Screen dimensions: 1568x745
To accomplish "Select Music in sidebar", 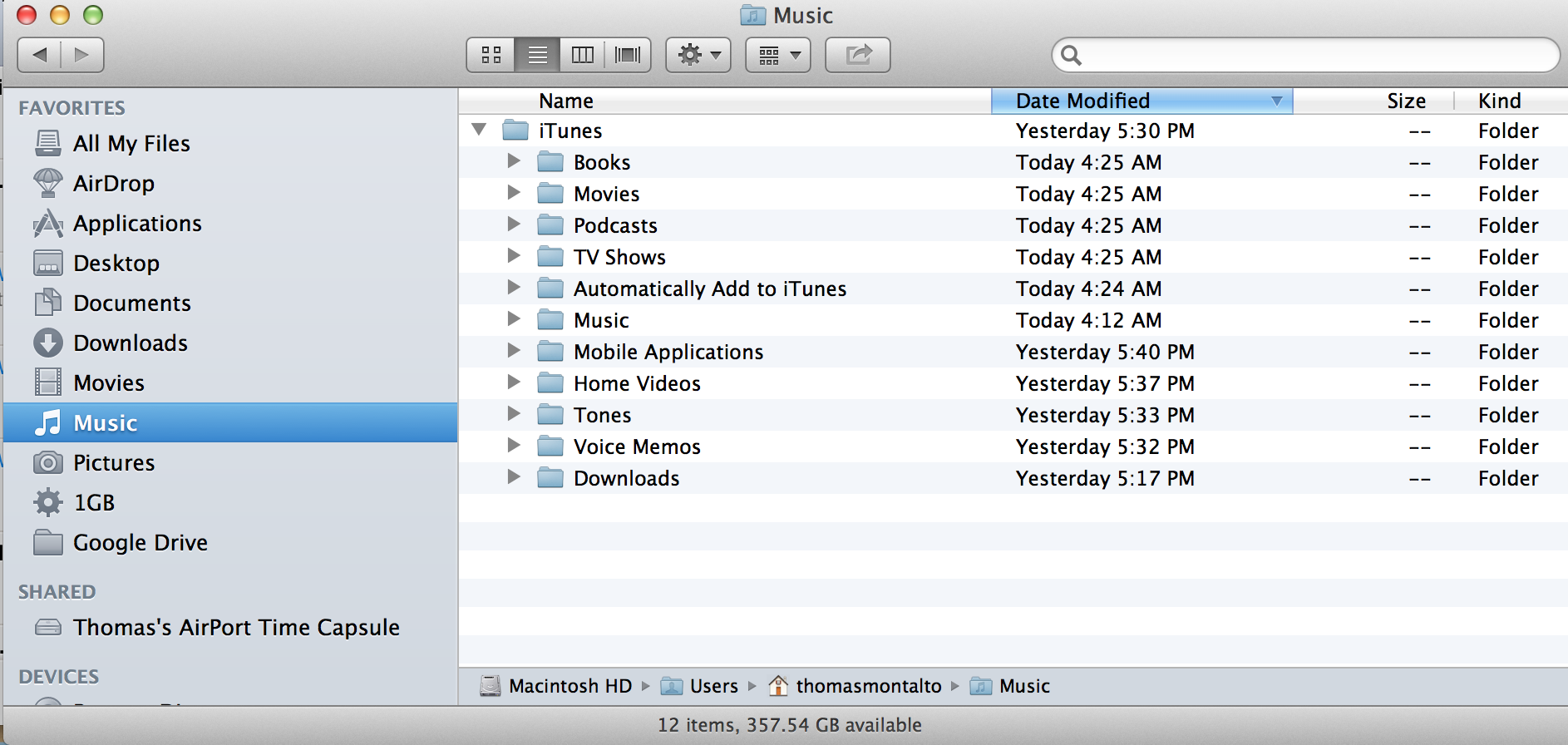I will click(x=230, y=422).
